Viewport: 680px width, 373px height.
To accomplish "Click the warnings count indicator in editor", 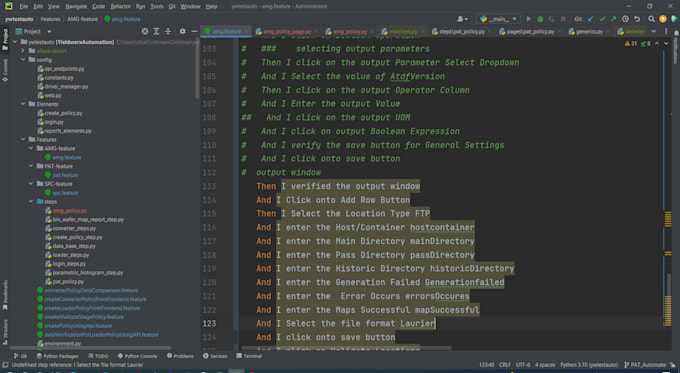I will [631, 44].
